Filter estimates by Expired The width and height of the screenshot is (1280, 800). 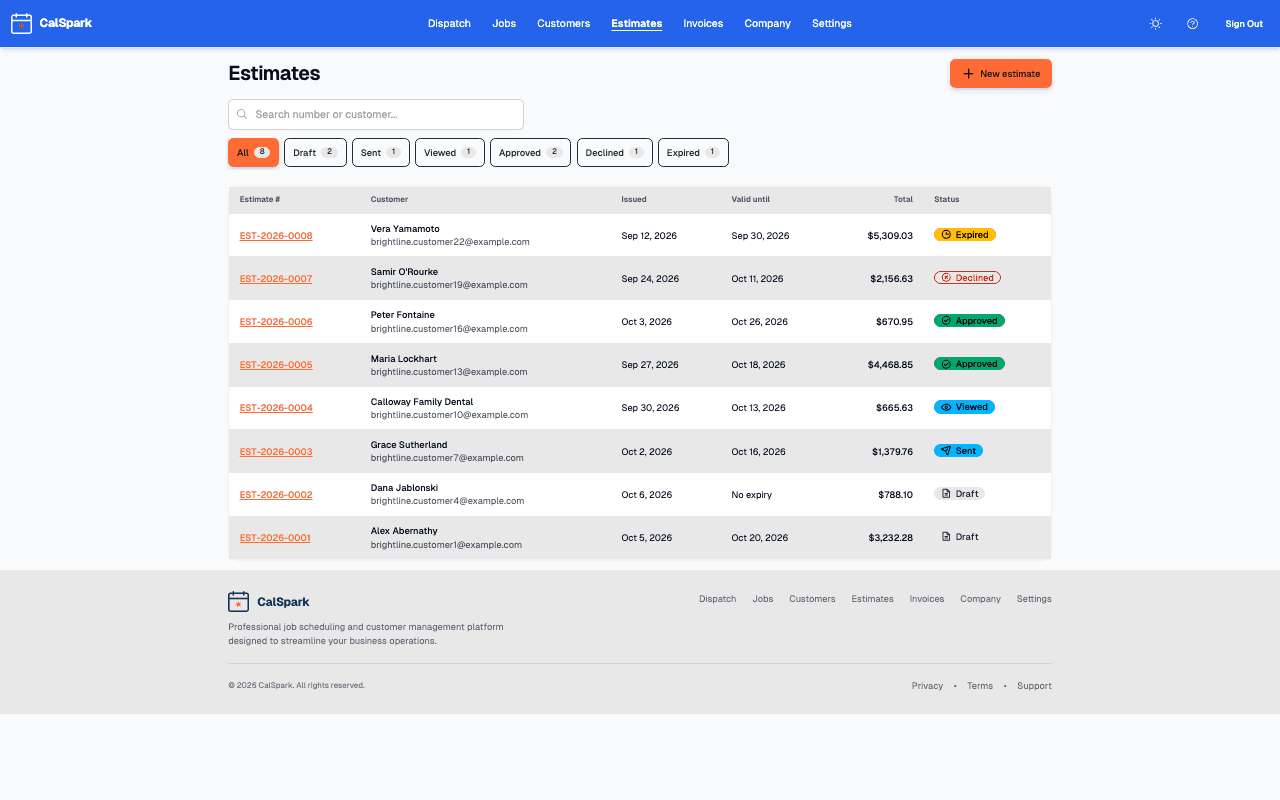click(x=693, y=152)
